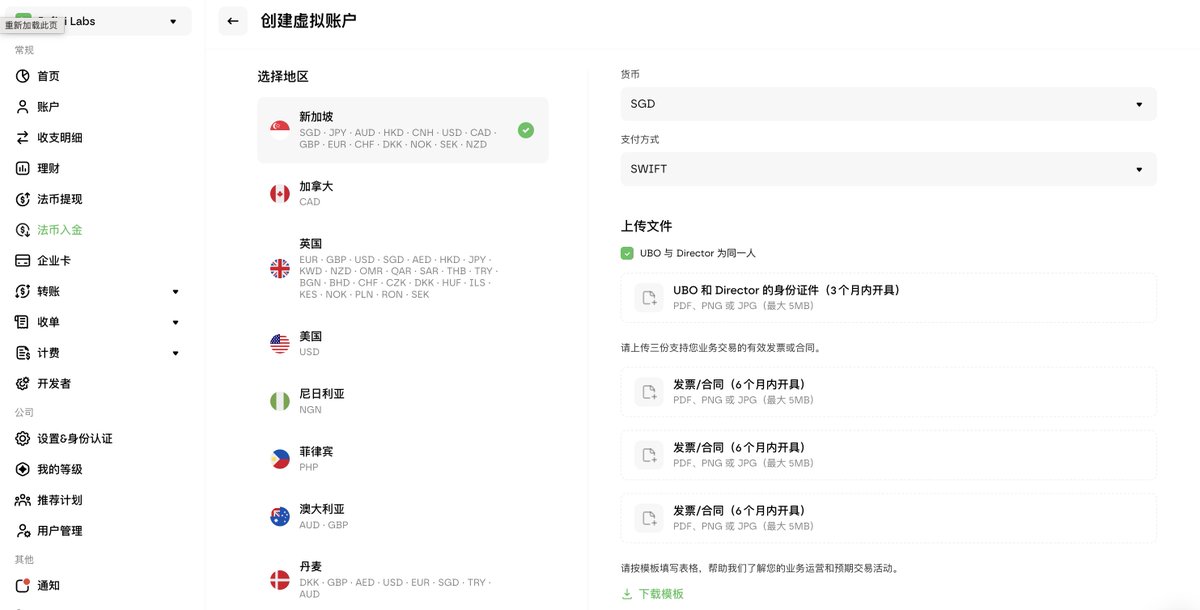Expand the 计费 submenu arrow
This screenshot has height=610, width=1200.
175,353
